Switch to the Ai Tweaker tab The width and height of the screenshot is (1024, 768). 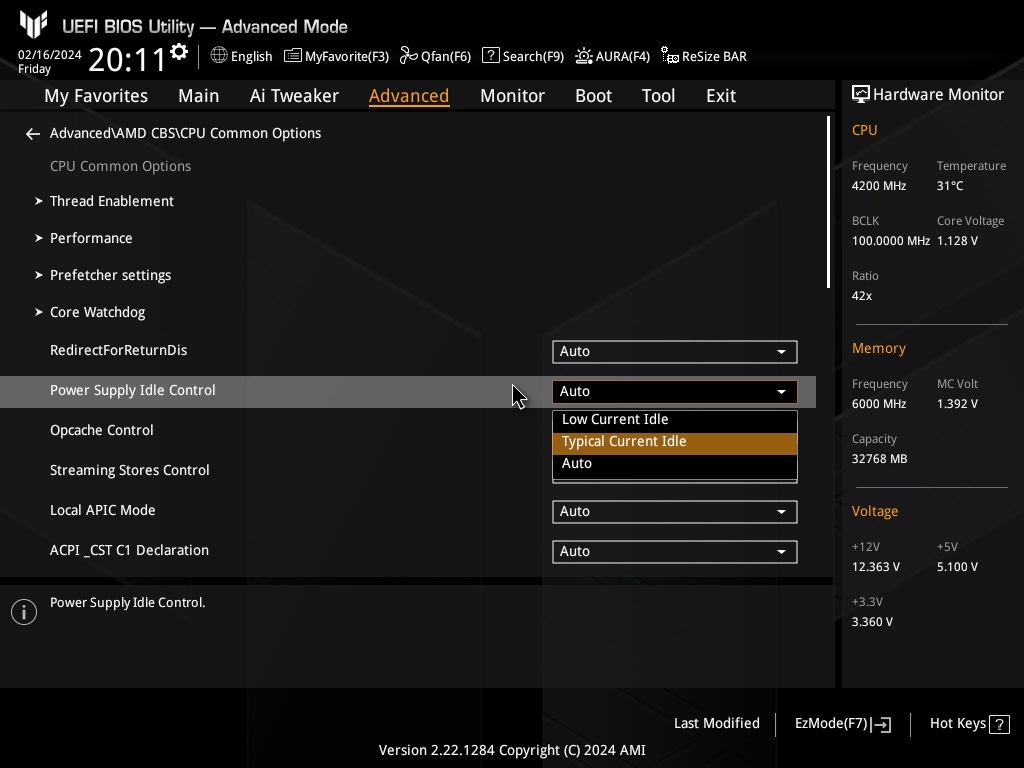(294, 96)
